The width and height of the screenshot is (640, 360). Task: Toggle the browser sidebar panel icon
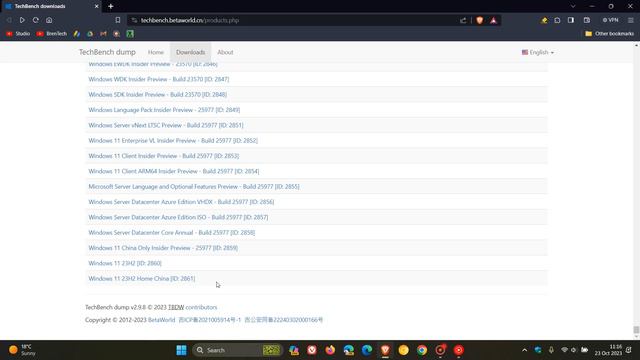coord(571,20)
